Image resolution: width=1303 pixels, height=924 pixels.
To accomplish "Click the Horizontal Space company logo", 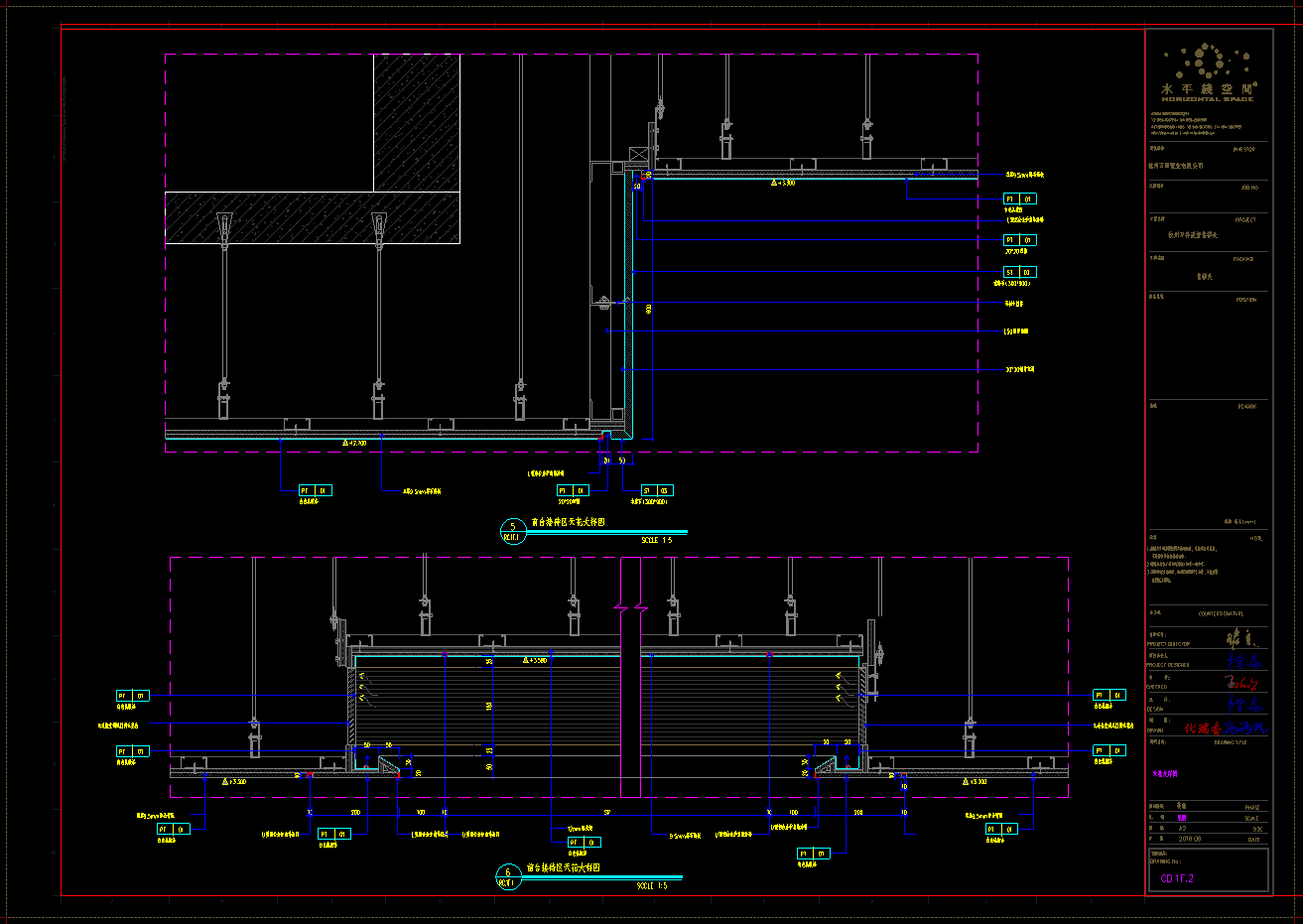I will [1208, 72].
